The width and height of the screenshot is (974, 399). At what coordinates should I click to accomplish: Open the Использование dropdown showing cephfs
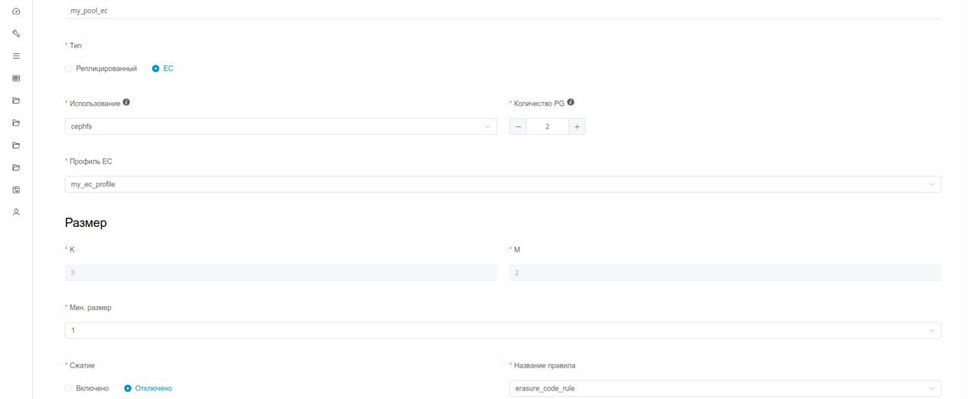(x=281, y=127)
